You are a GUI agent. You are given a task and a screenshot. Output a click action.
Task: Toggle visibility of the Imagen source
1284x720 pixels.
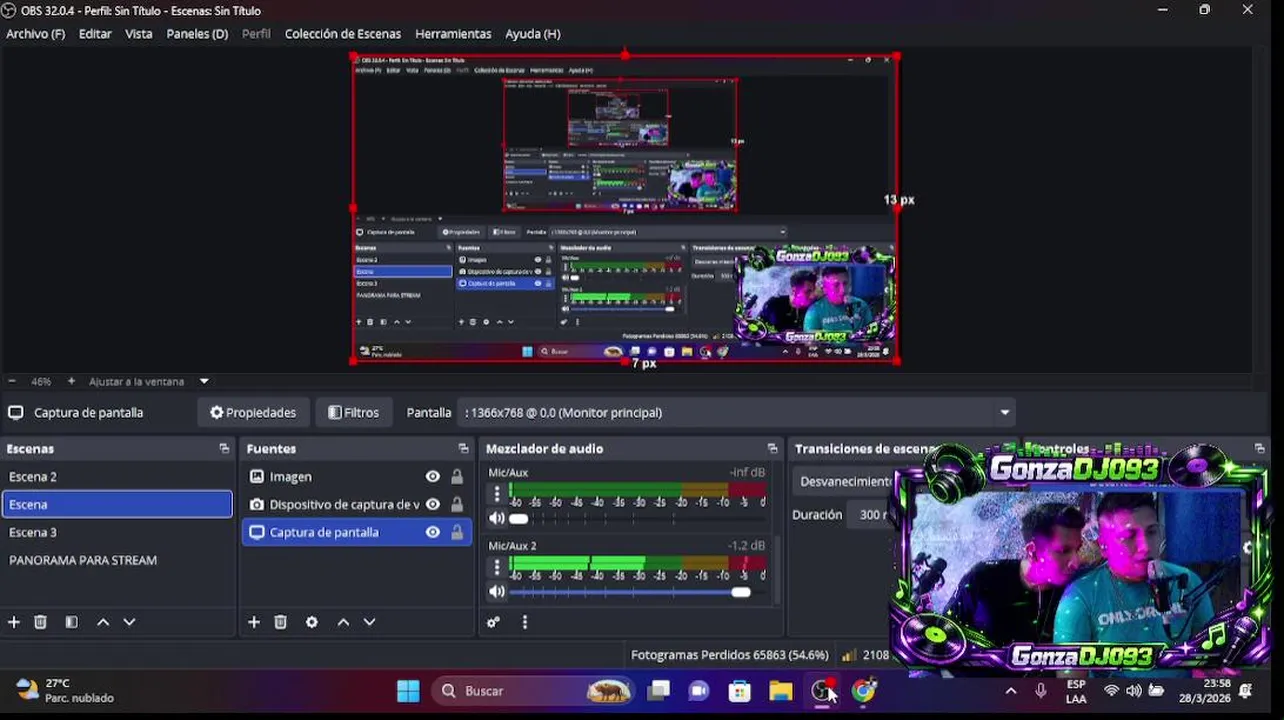click(433, 477)
